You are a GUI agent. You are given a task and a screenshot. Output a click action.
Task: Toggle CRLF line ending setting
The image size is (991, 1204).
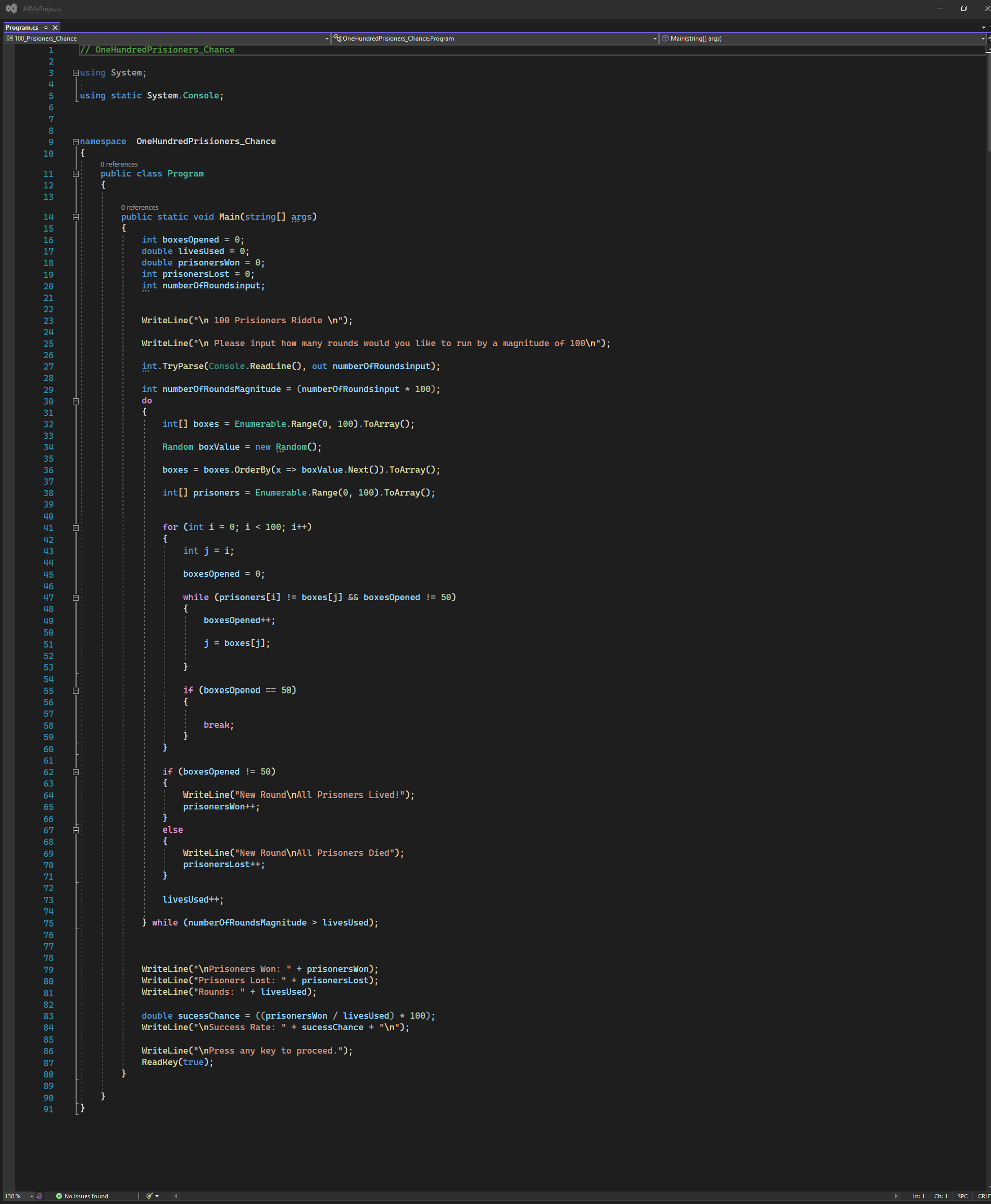(984, 1196)
